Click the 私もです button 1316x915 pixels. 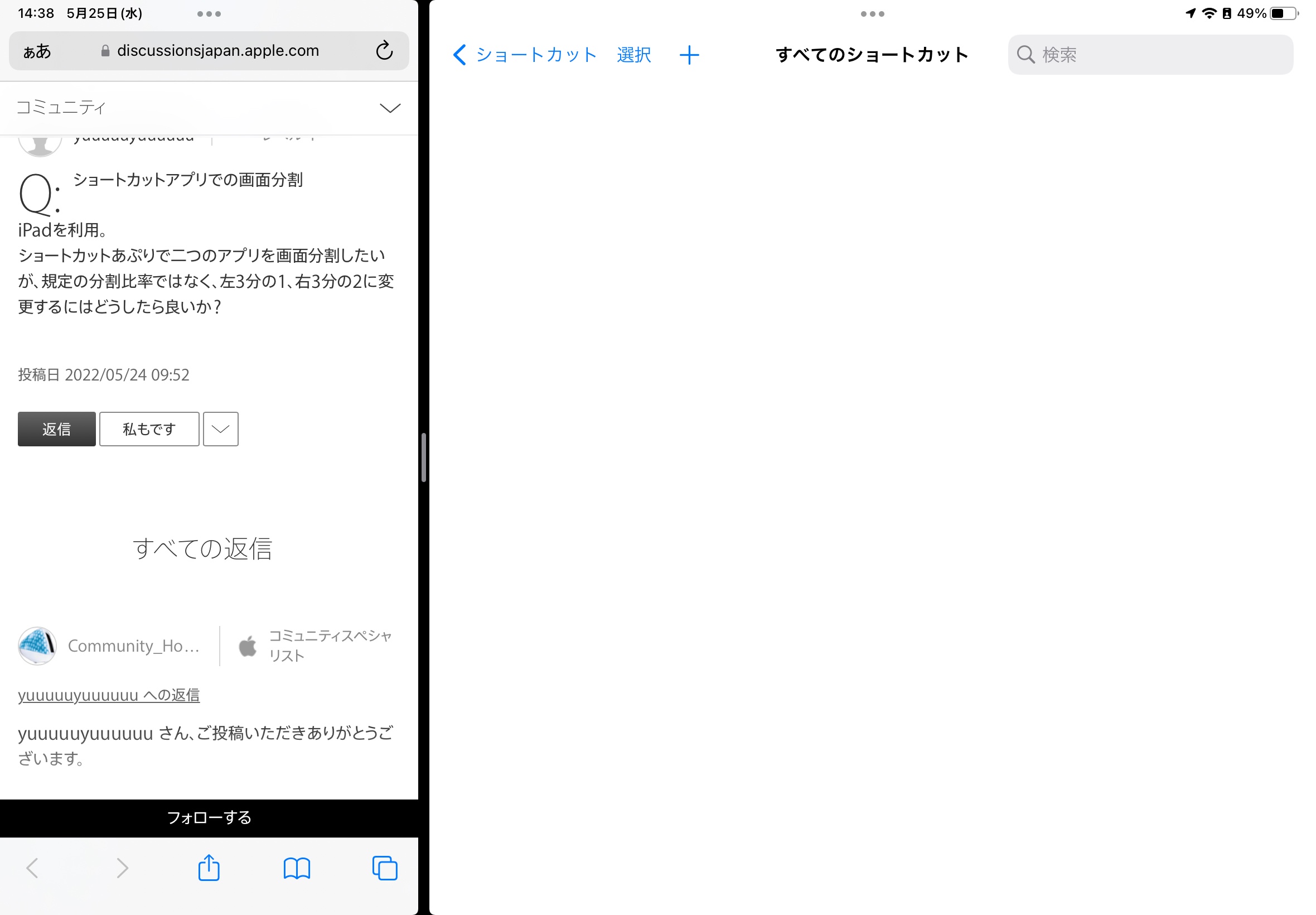[149, 429]
